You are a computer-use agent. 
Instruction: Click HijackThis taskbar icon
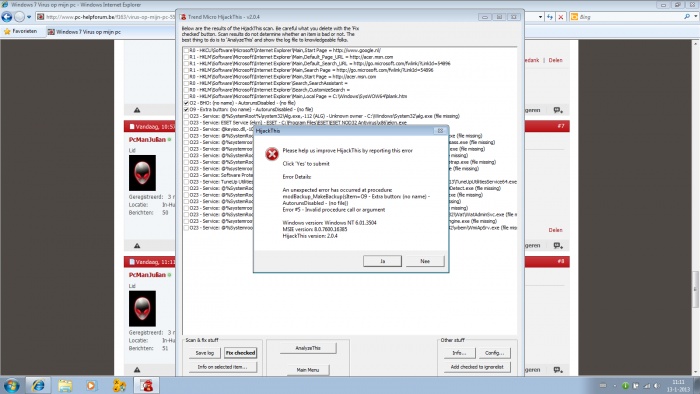[x=146, y=385]
